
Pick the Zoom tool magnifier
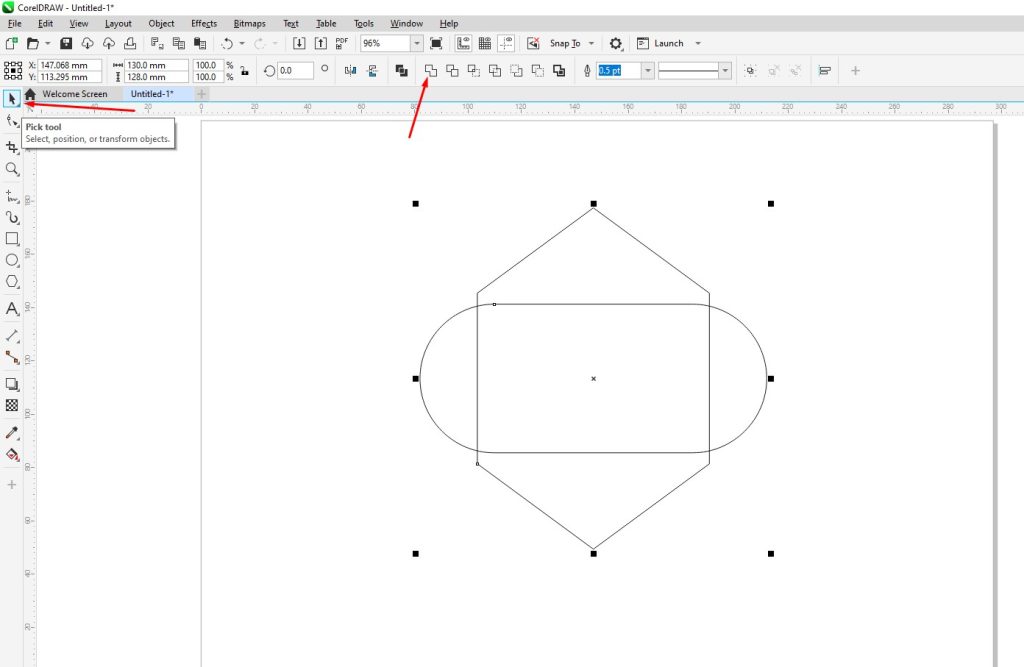tap(13, 170)
